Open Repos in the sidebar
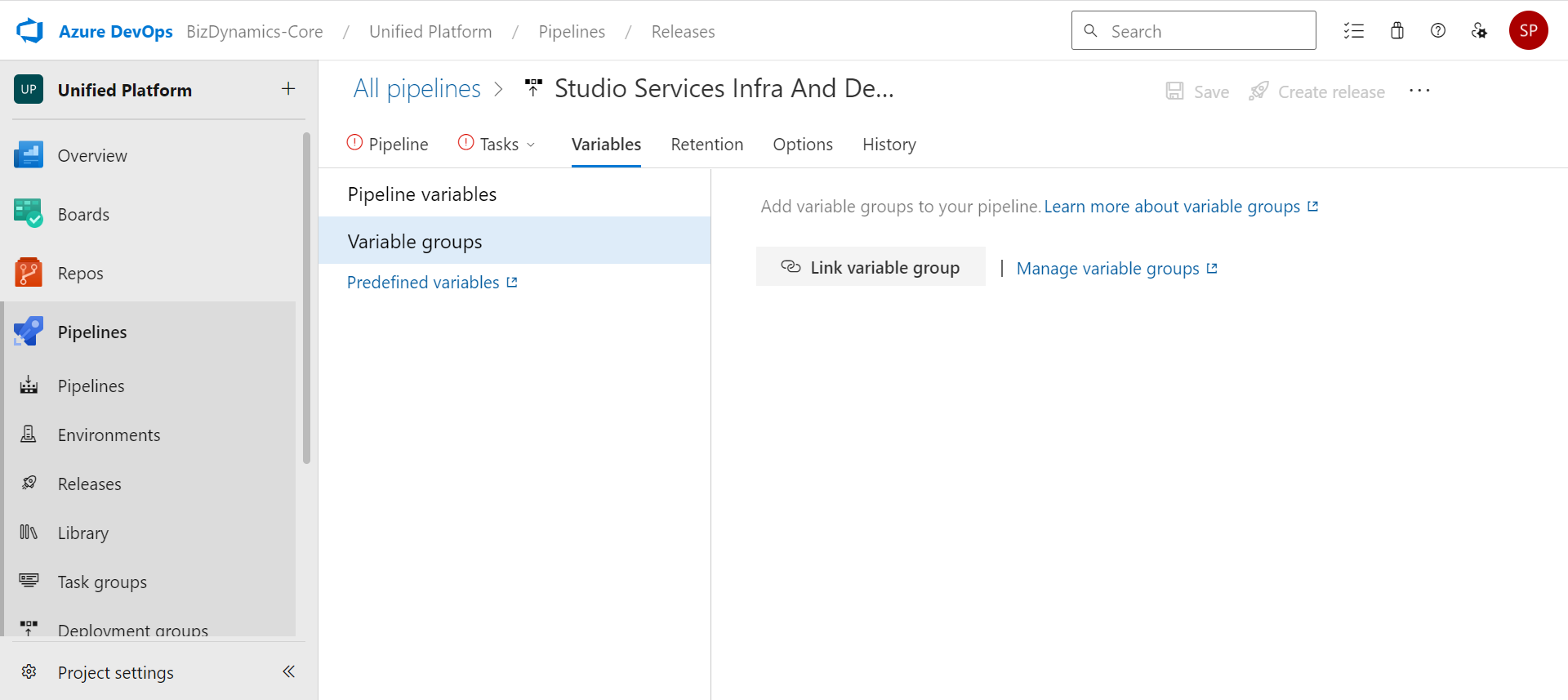This screenshot has height=700, width=1568. click(152, 273)
